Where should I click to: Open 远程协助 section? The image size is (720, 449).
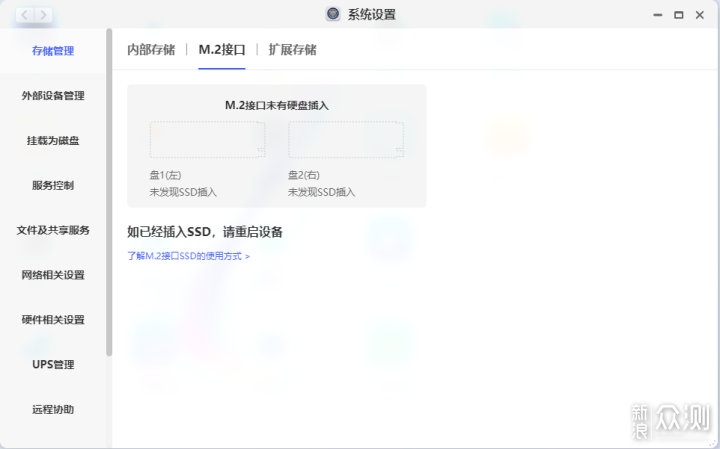[x=53, y=410]
